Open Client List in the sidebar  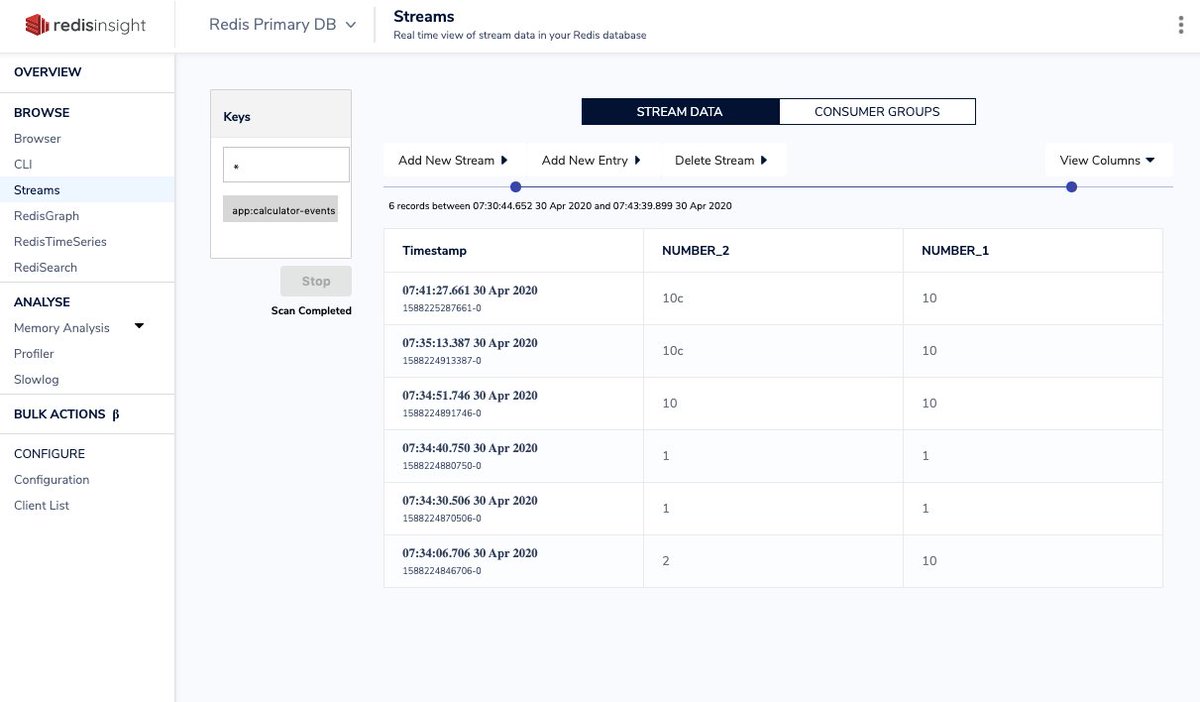point(42,506)
